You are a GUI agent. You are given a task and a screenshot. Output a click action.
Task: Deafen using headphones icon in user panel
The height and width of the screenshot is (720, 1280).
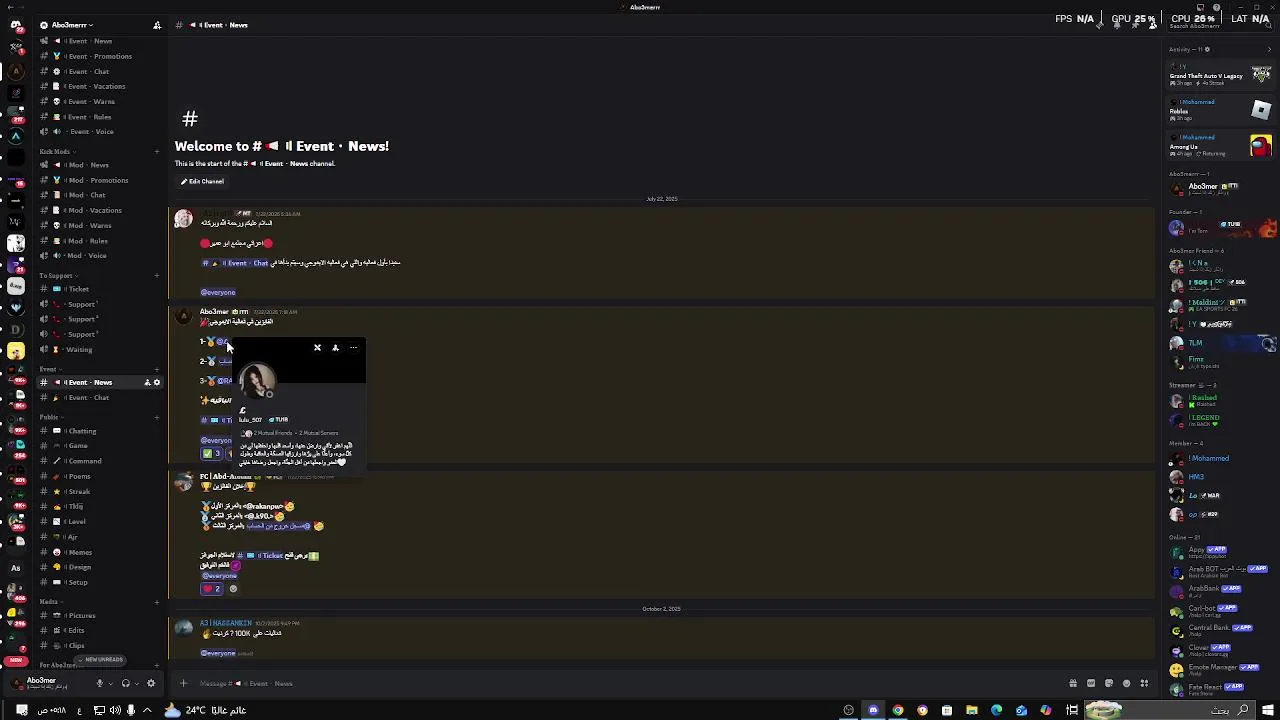(x=125, y=684)
